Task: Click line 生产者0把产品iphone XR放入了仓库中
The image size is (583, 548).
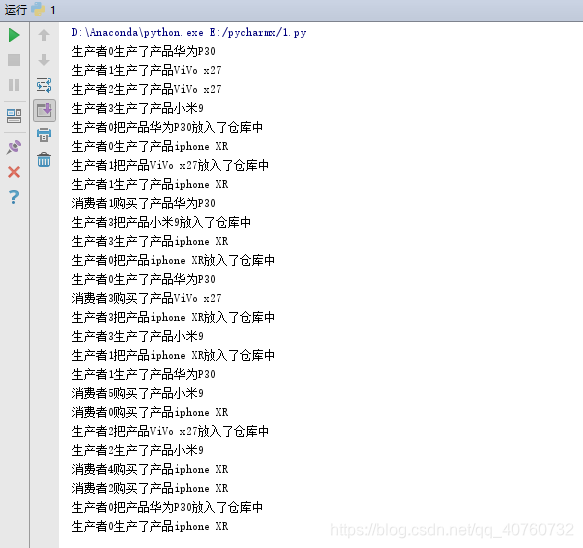Action: pos(173,260)
